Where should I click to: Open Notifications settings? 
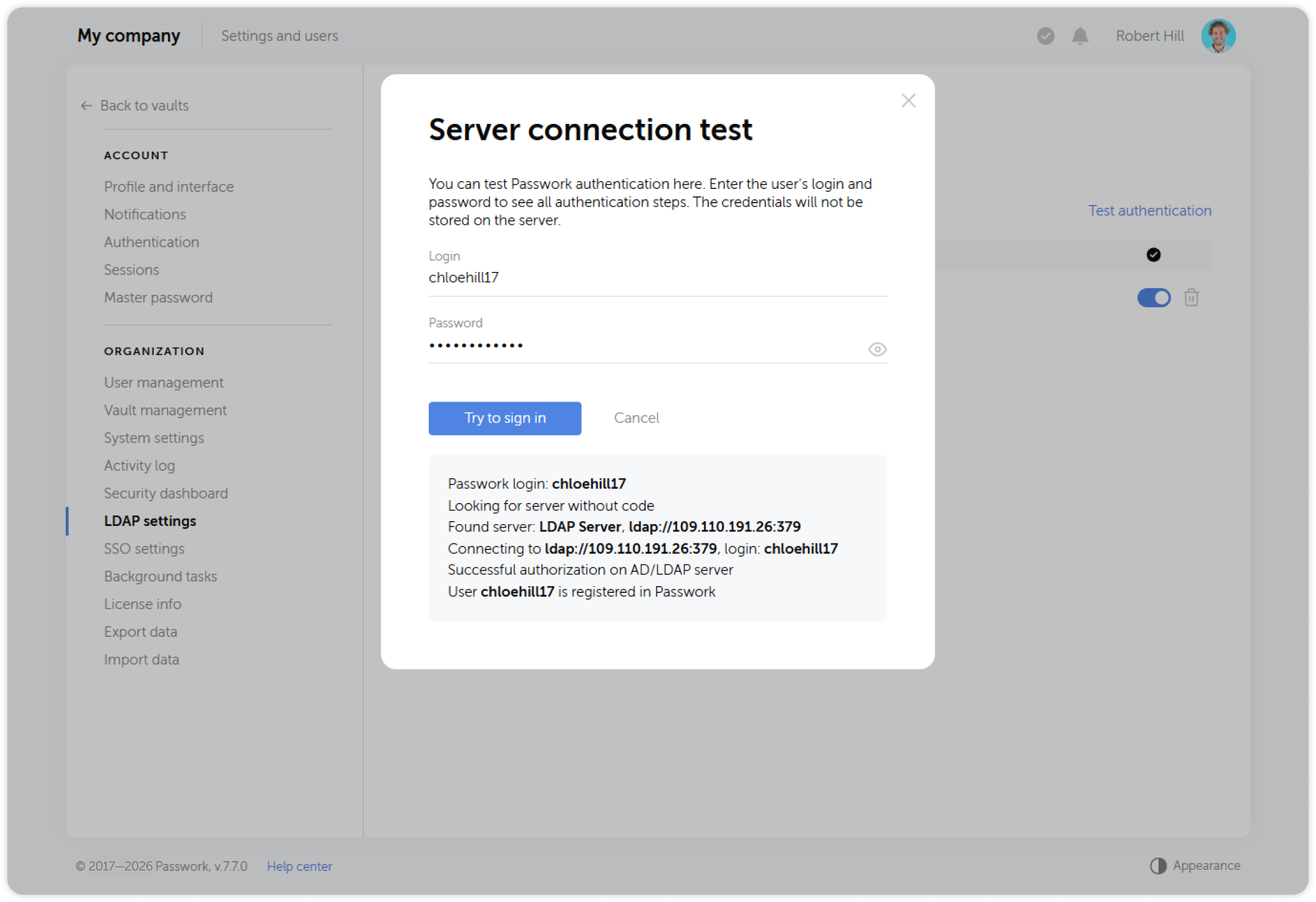coord(145,214)
